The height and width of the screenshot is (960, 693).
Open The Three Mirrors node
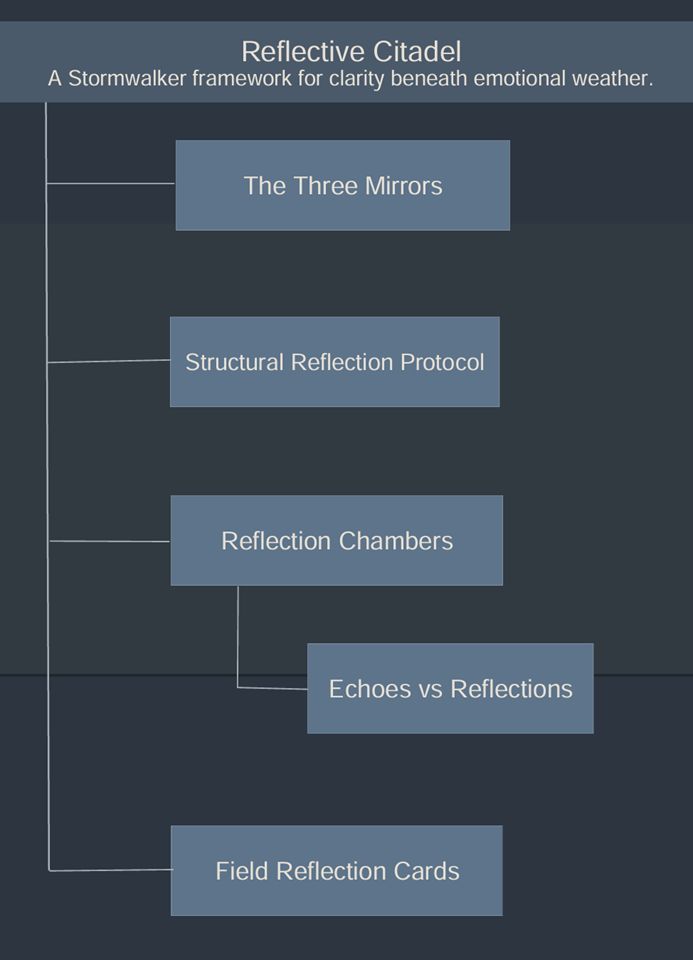343,186
